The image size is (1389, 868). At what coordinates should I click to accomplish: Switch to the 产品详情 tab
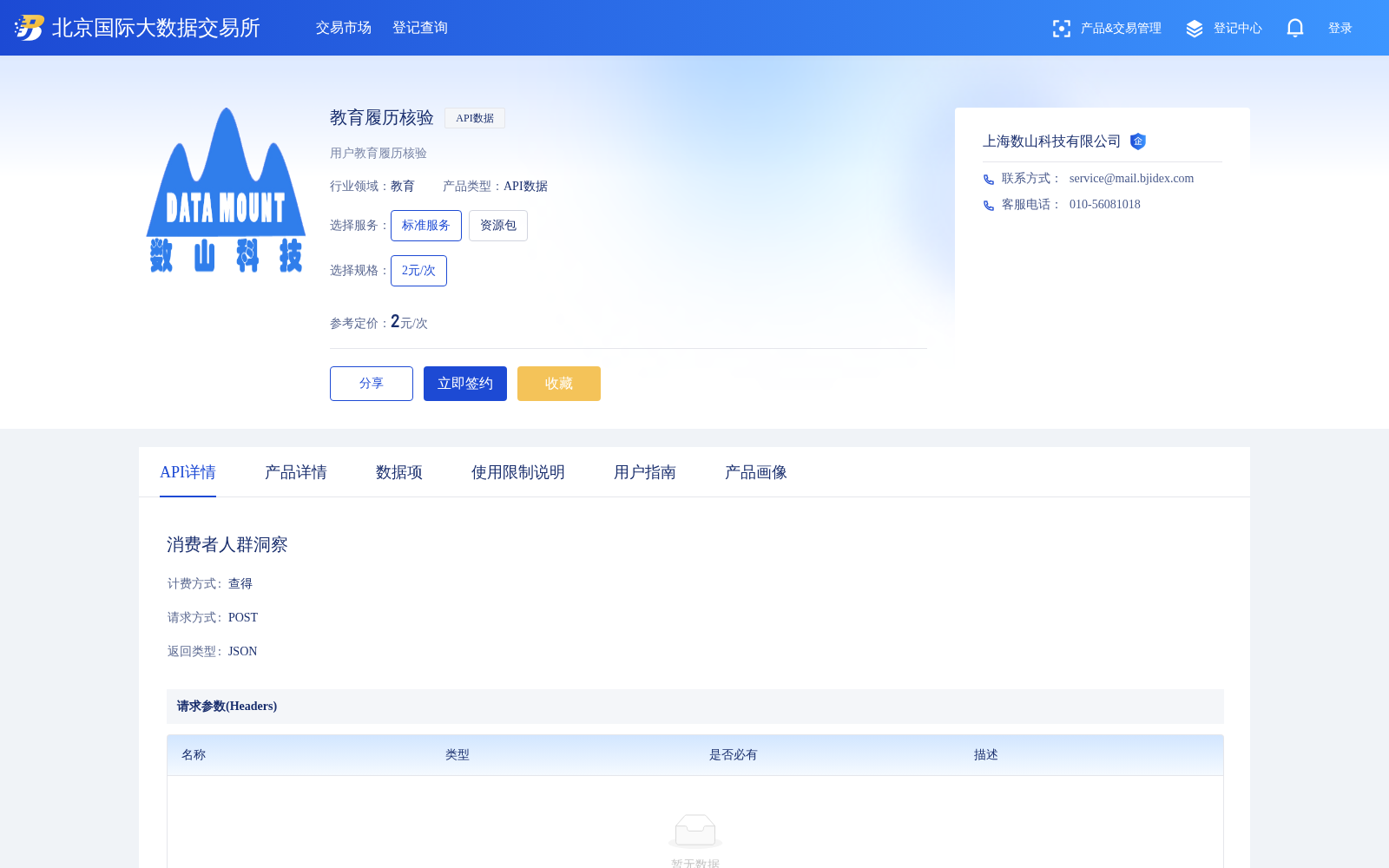pyautogui.click(x=296, y=472)
